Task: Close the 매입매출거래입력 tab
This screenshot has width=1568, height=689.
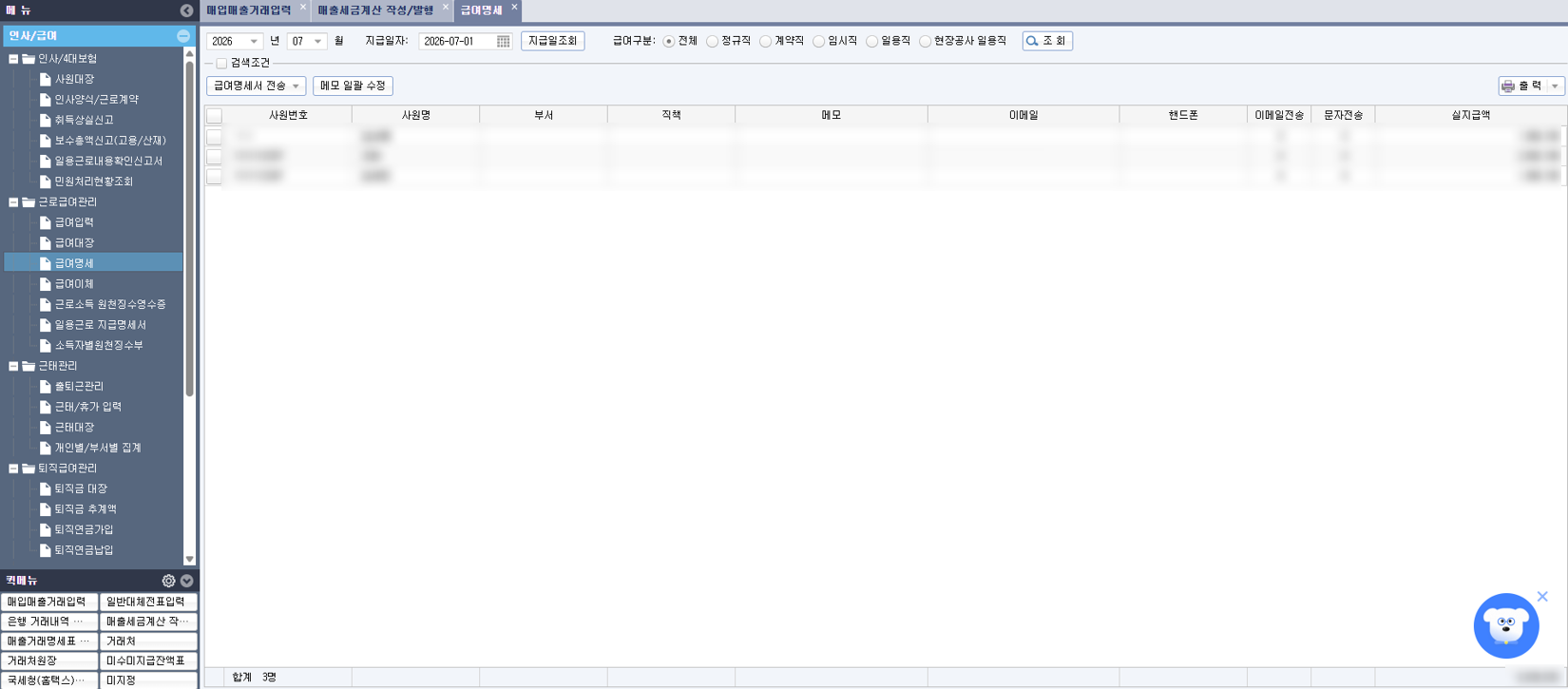Action: [x=303, y=8]
